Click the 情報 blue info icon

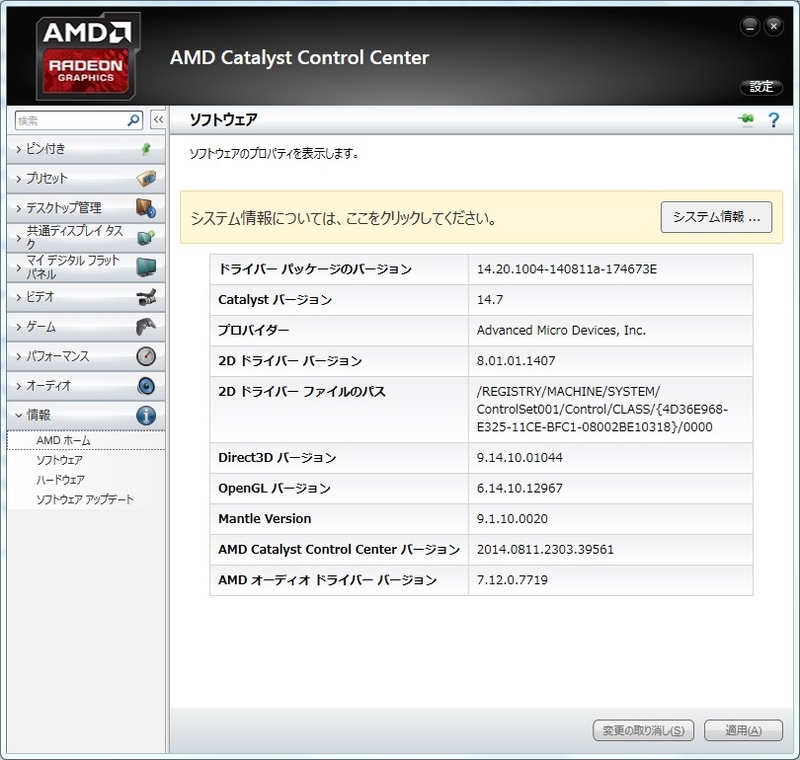coord(146,415)
